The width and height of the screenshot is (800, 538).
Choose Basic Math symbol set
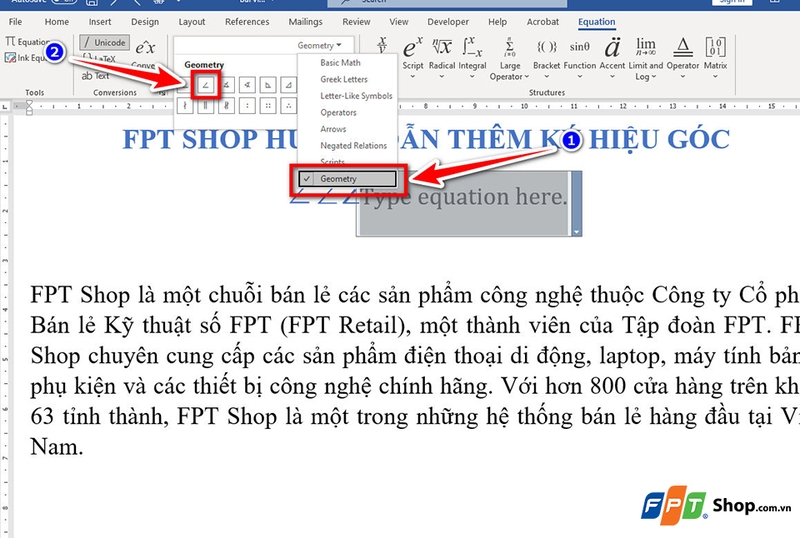(x=340, y=62)
